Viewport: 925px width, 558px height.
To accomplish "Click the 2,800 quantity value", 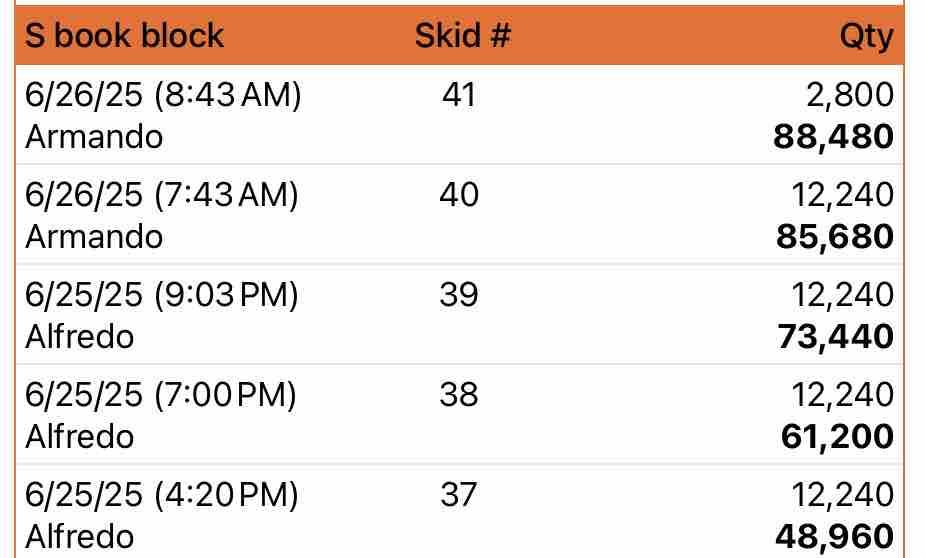I will (x=848, y=95).
